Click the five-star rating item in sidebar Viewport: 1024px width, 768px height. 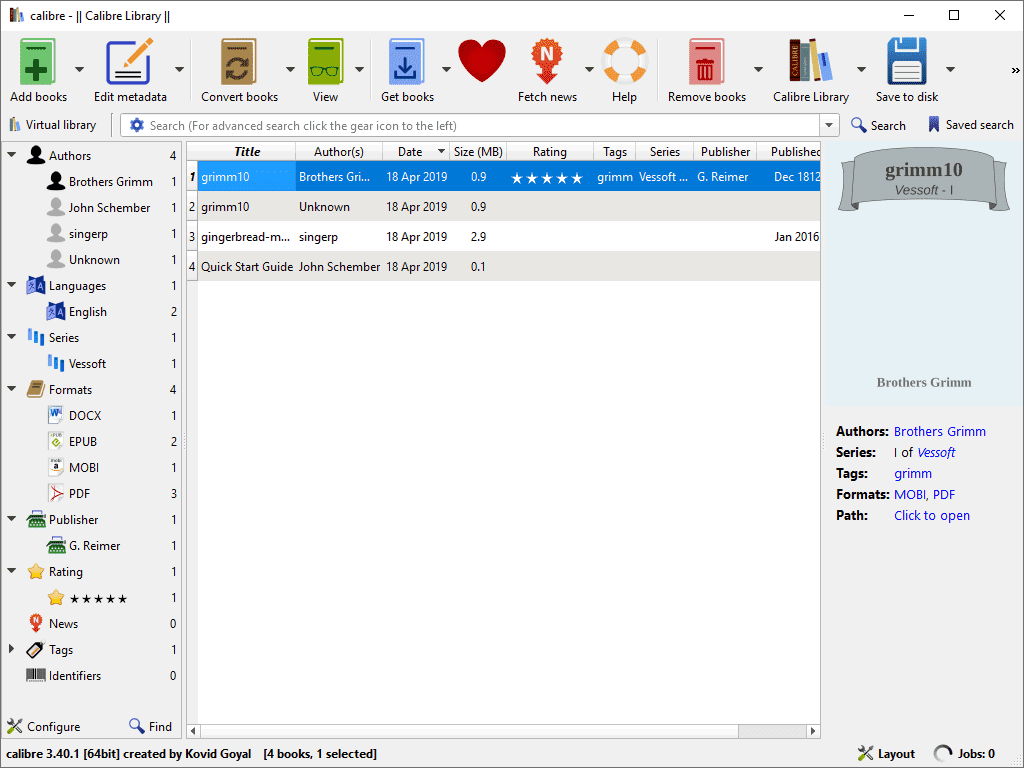98,598
